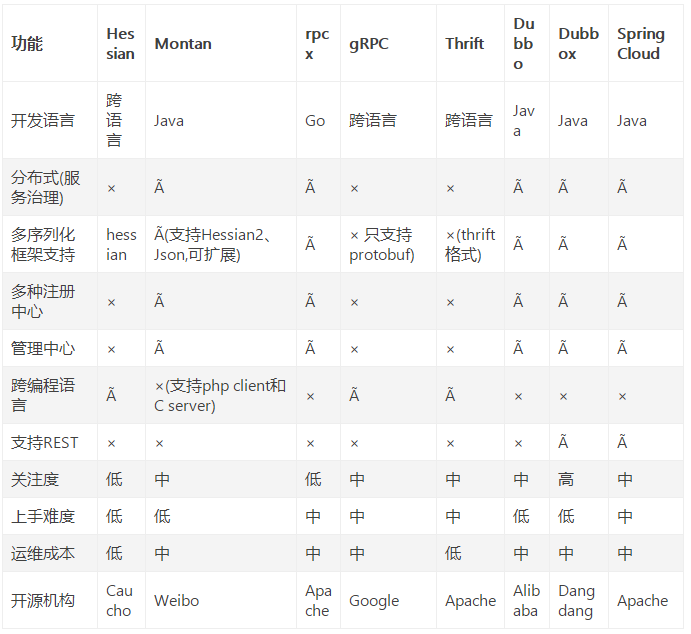The width and height of the screenshot is (691, 634).
Task: Select Apache under the rpcx column
Action: pos(318,601)
